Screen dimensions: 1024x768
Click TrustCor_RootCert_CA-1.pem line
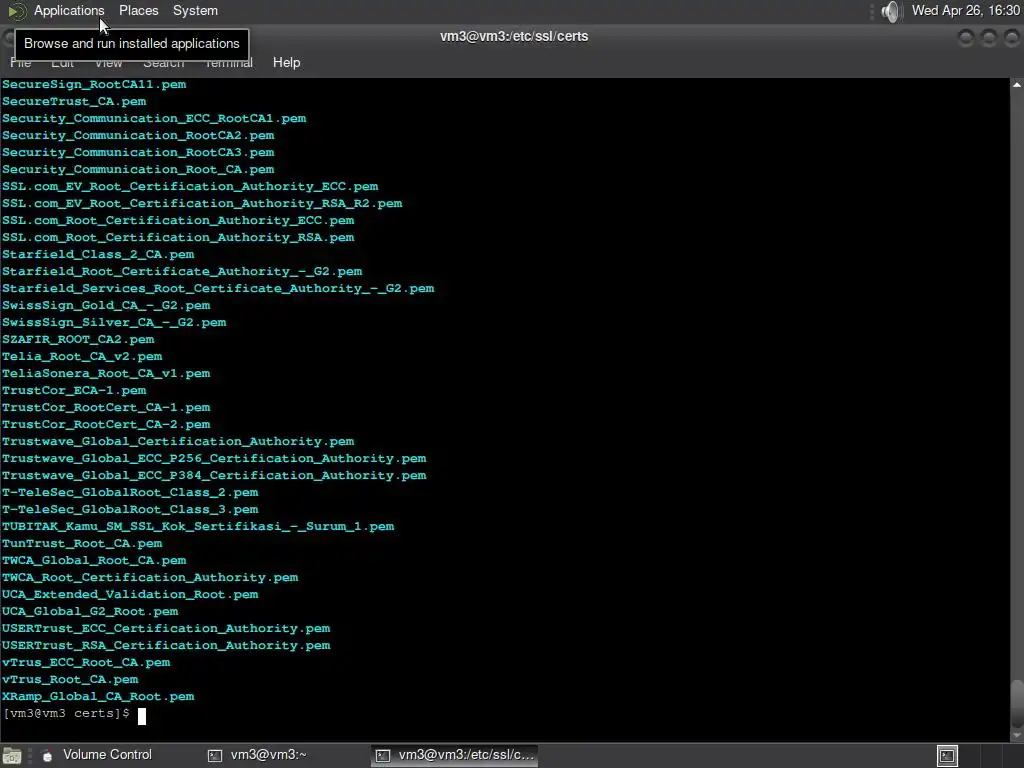coord(106,407)
